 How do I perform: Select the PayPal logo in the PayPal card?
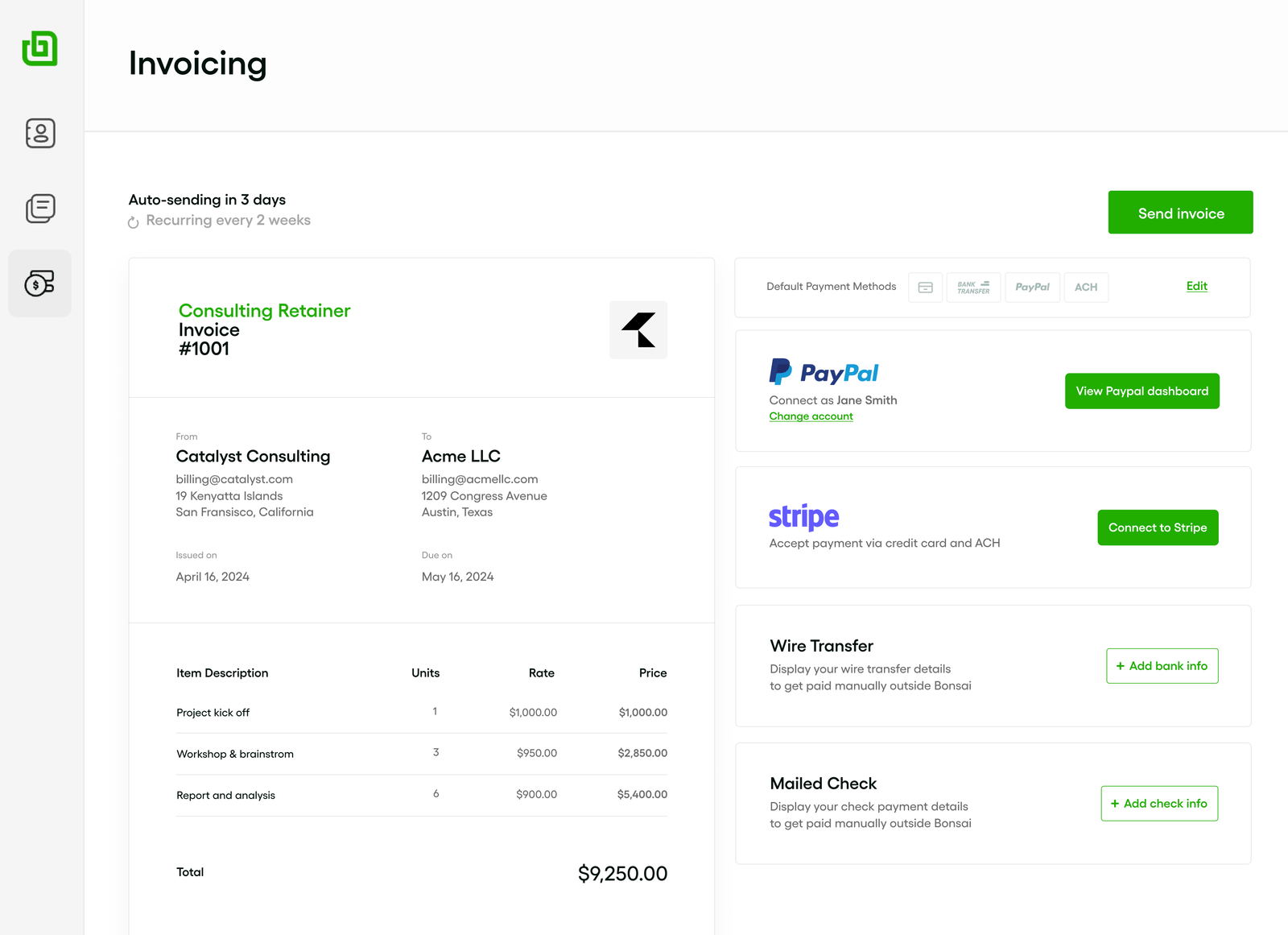pyautogui.click(x=823, y=372)
